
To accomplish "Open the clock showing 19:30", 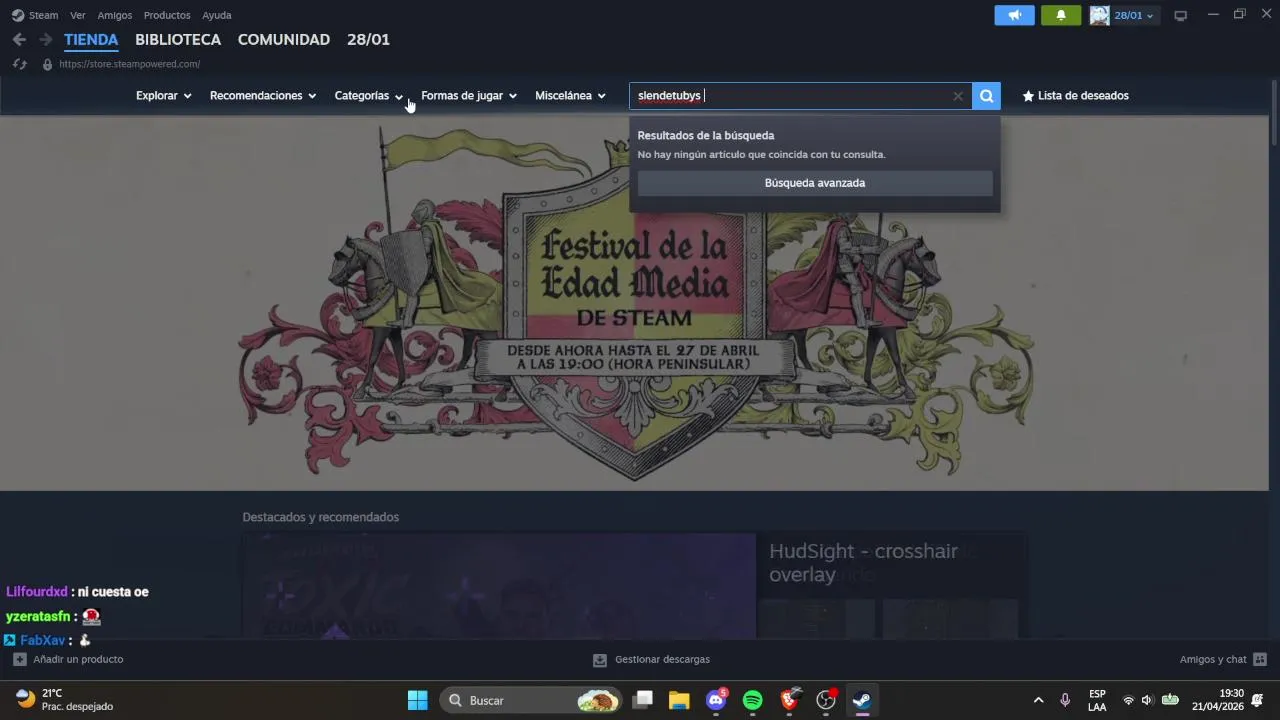I will click(x=1218, y=700).
